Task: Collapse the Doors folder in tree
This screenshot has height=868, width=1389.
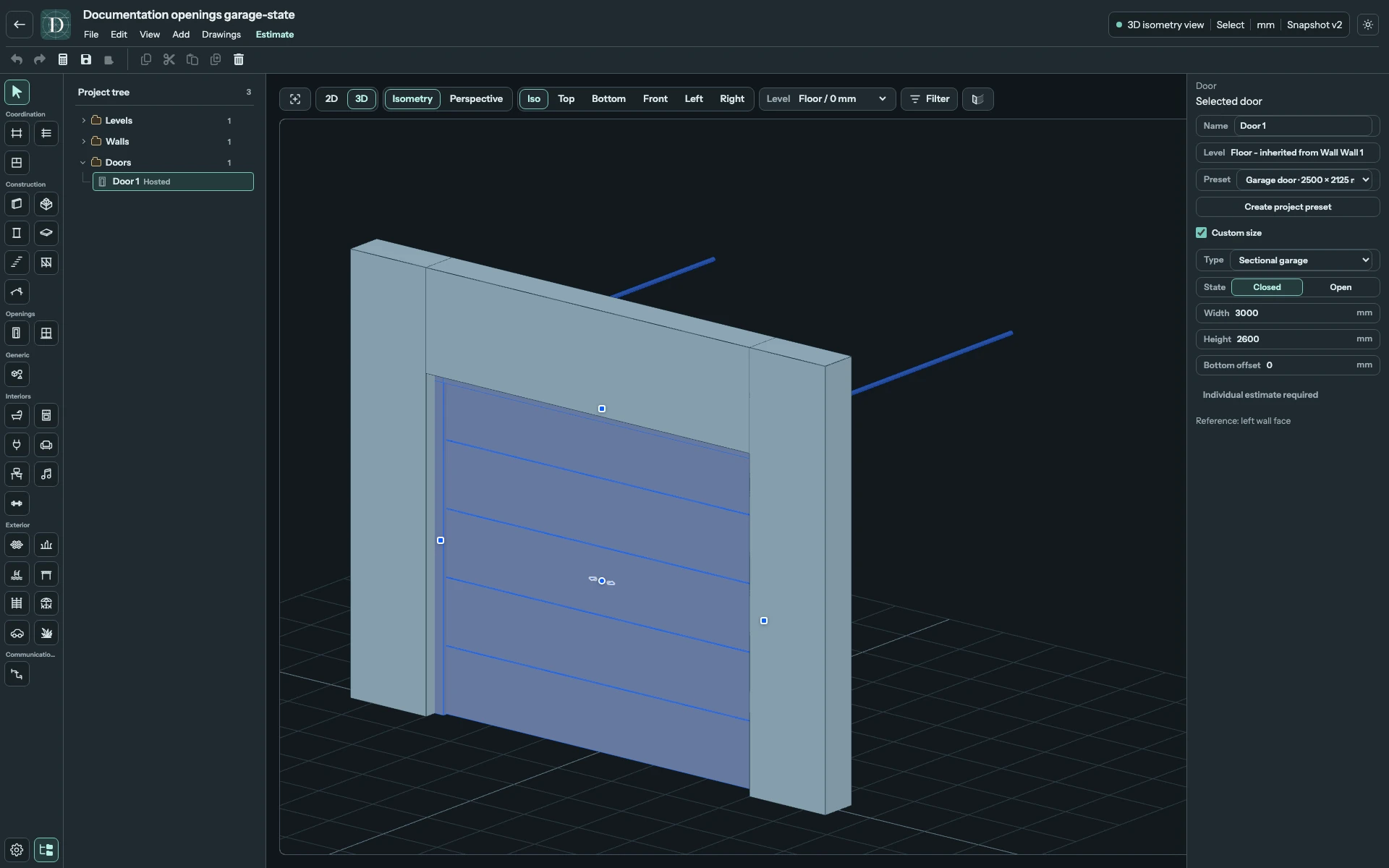Action: coord(83,163)
